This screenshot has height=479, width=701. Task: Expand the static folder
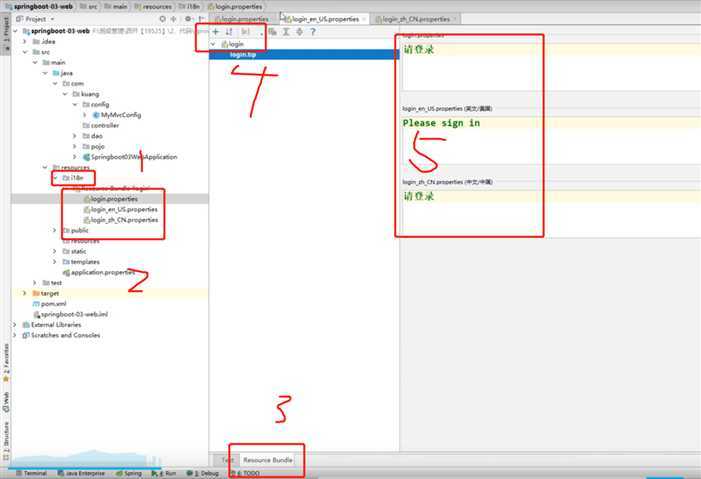(x=55, y=251)
